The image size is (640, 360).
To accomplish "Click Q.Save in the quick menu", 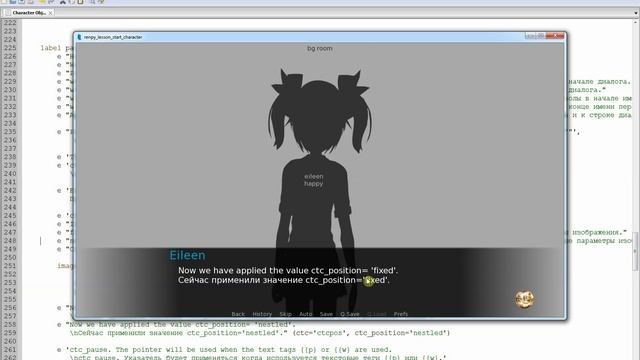I will click(x=350, y=314).
